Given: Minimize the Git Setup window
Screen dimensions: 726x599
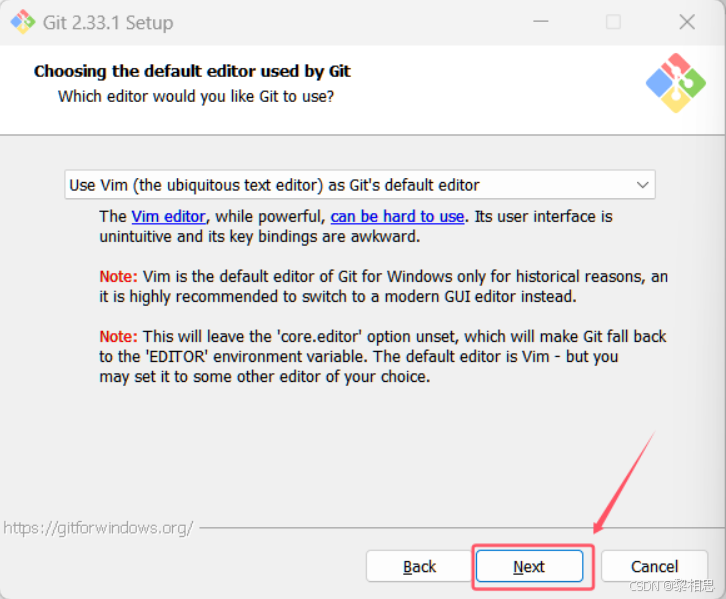Looking at the screenshot, I should coord(541,22).
